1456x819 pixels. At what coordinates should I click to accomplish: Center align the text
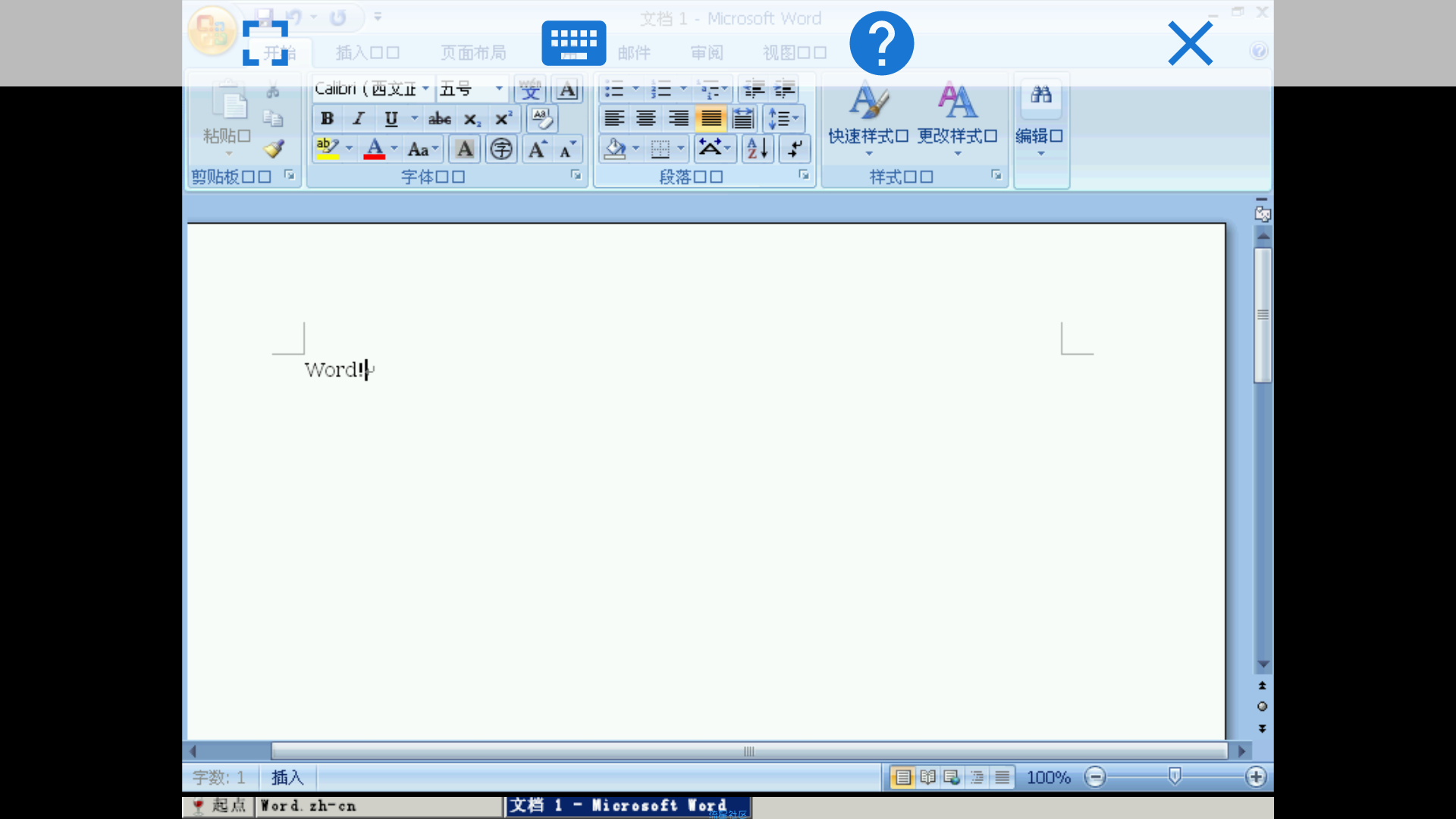pyautogui.click(x=646, y=118)
